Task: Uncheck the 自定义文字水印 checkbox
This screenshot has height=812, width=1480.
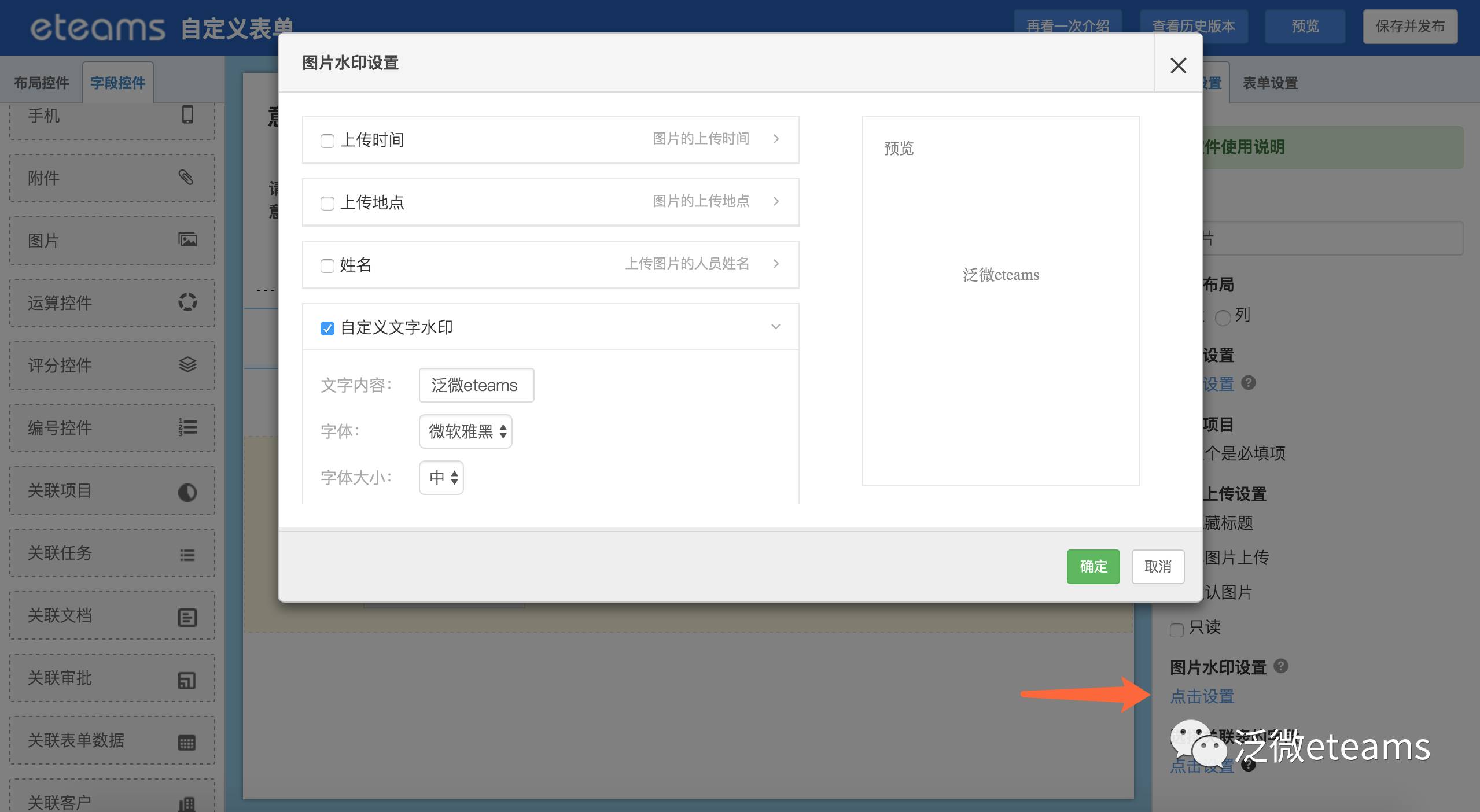Action: (327, 328)
